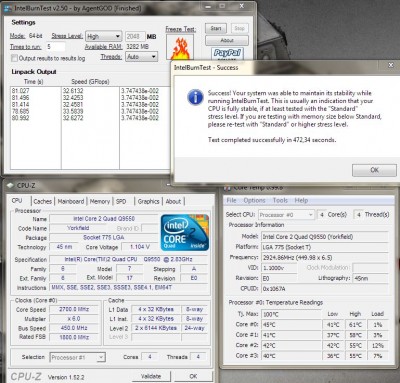Click the Freeze Test label

coord(181,29)
